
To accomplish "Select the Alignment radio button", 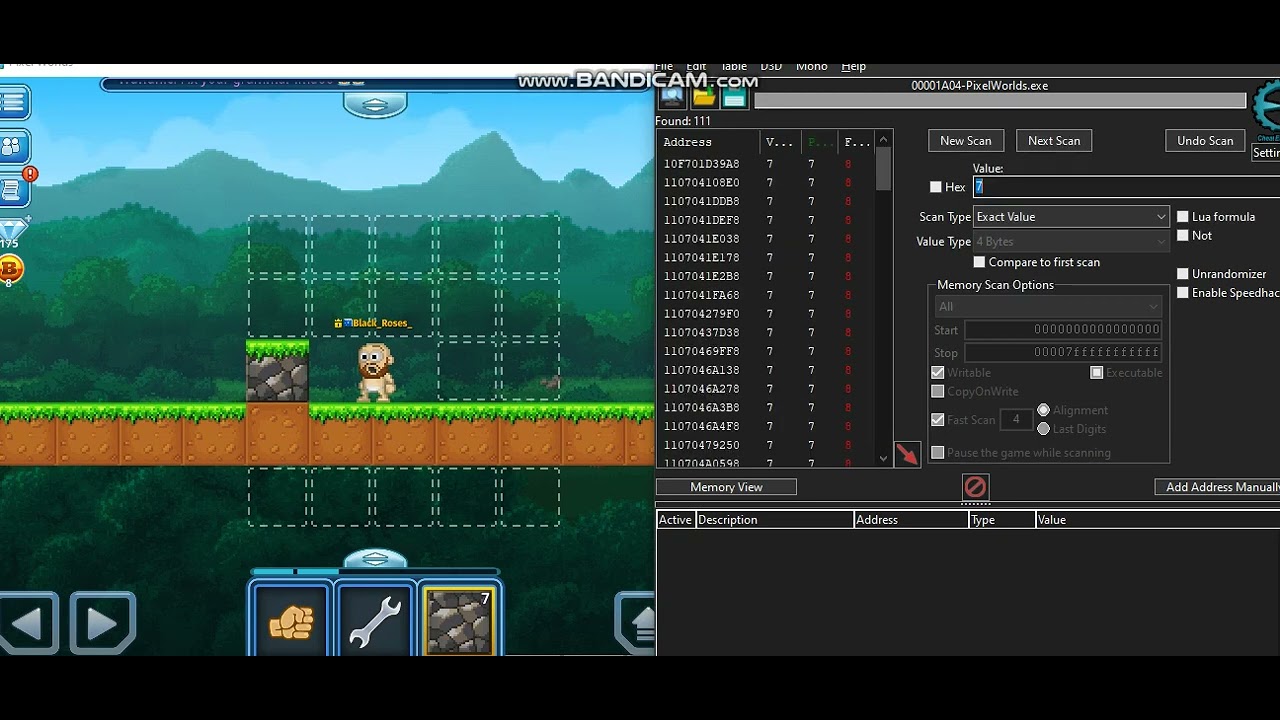I will [1044, 410].
